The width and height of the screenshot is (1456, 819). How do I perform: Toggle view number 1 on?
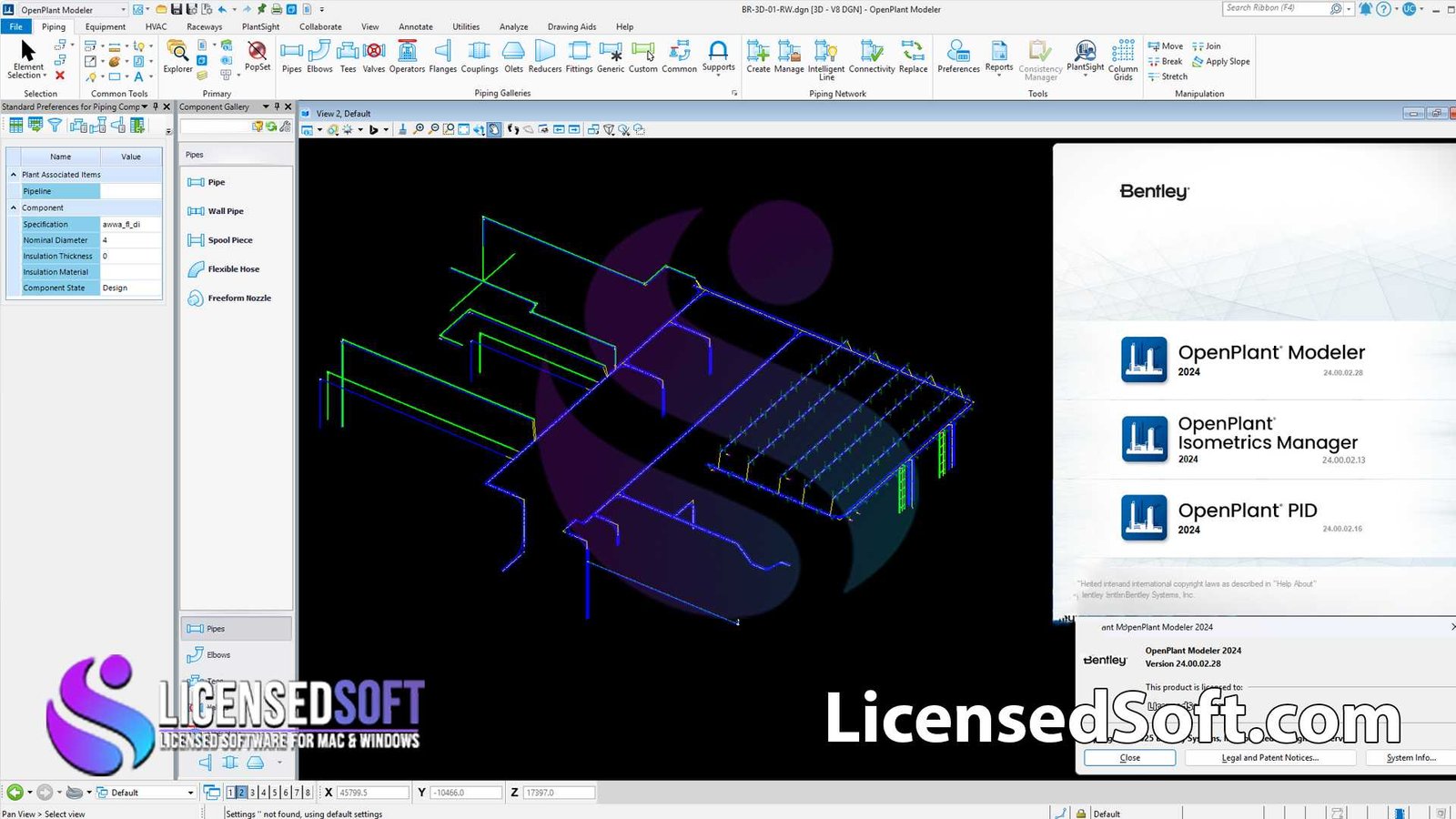pyautogui.click(x=230, y=793)
